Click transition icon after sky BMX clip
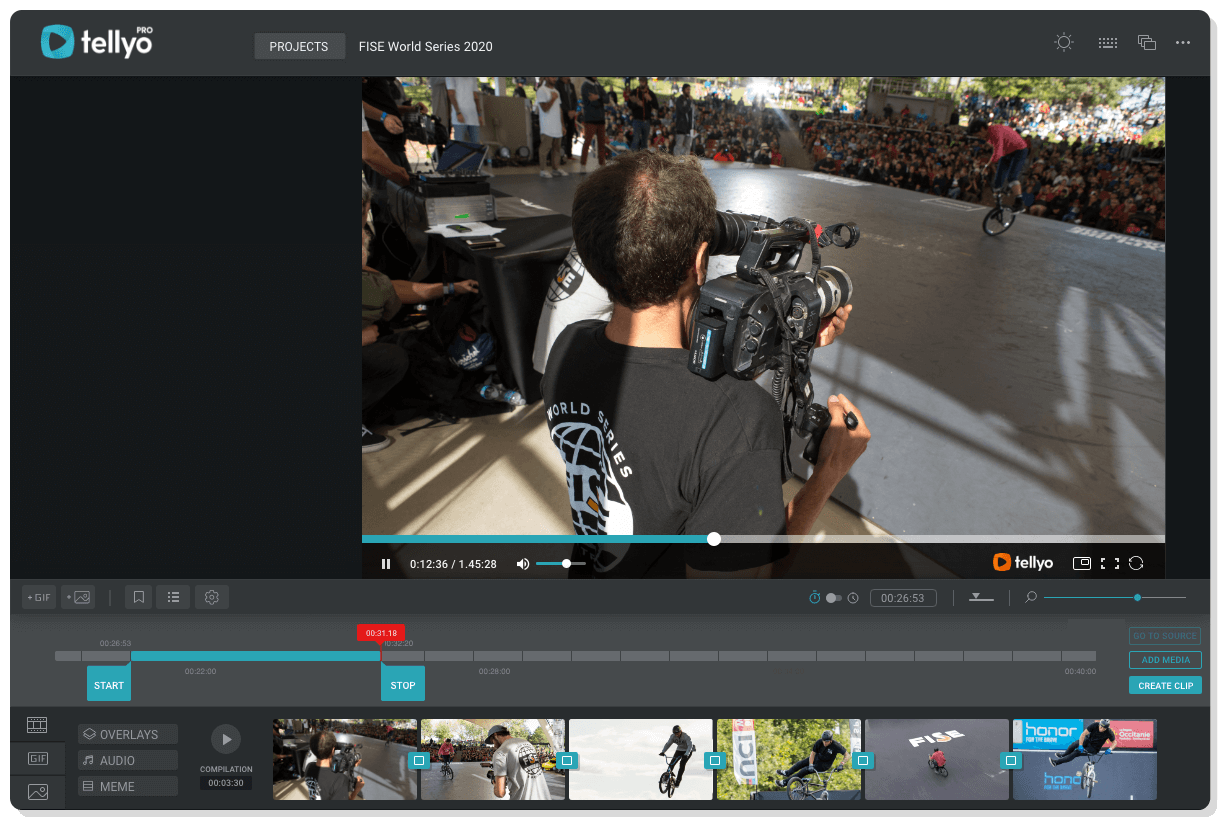 tap(715, 760)
